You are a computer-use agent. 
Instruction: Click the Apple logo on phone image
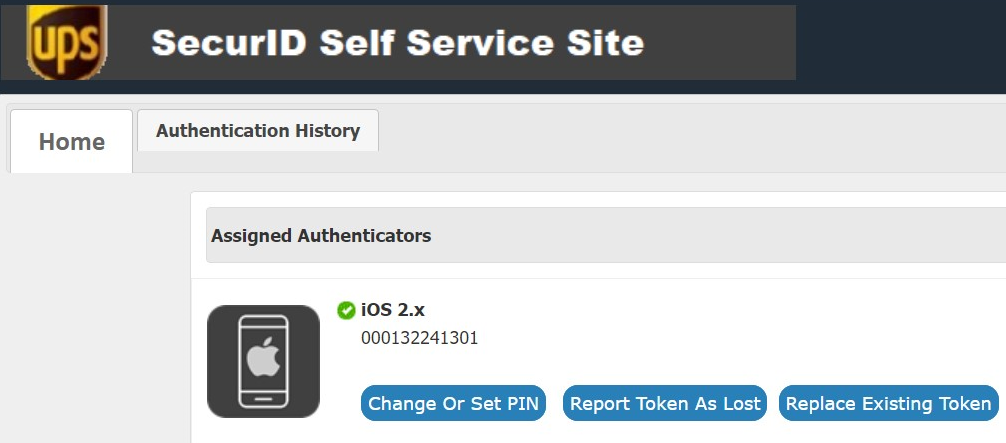pos(264,356)
